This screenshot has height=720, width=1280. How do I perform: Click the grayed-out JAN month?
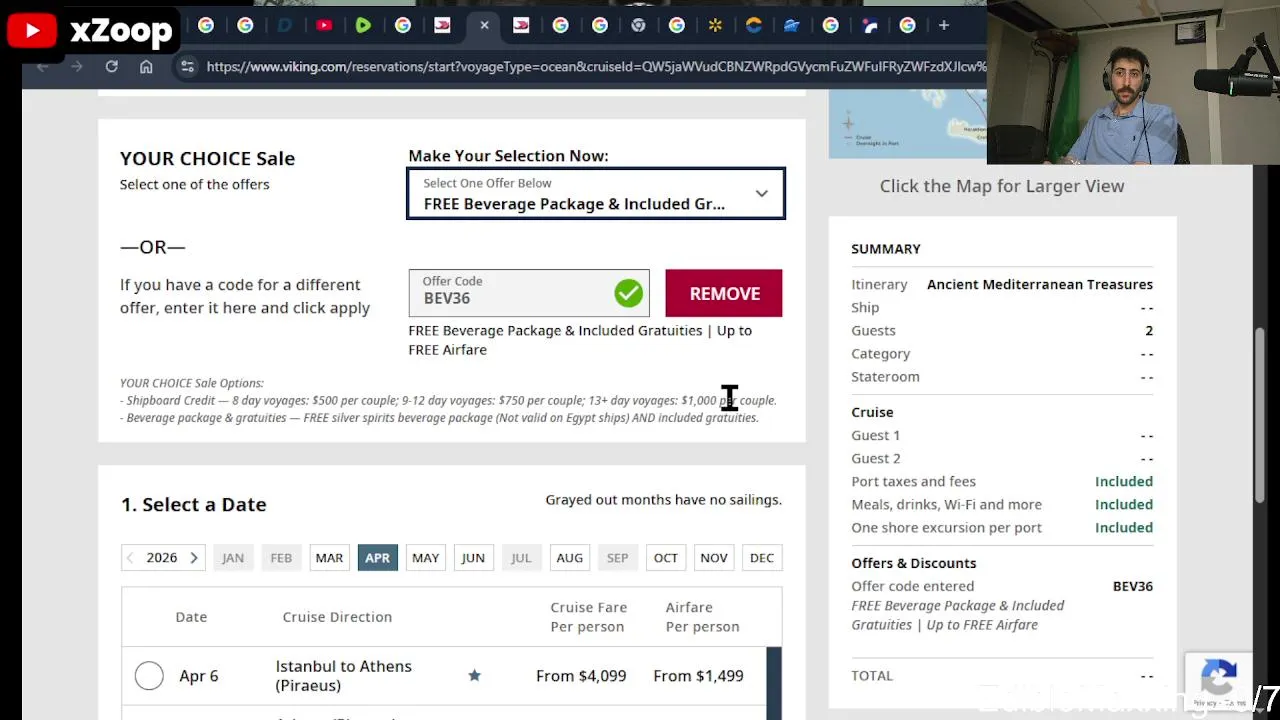click(x=233, y=558)
